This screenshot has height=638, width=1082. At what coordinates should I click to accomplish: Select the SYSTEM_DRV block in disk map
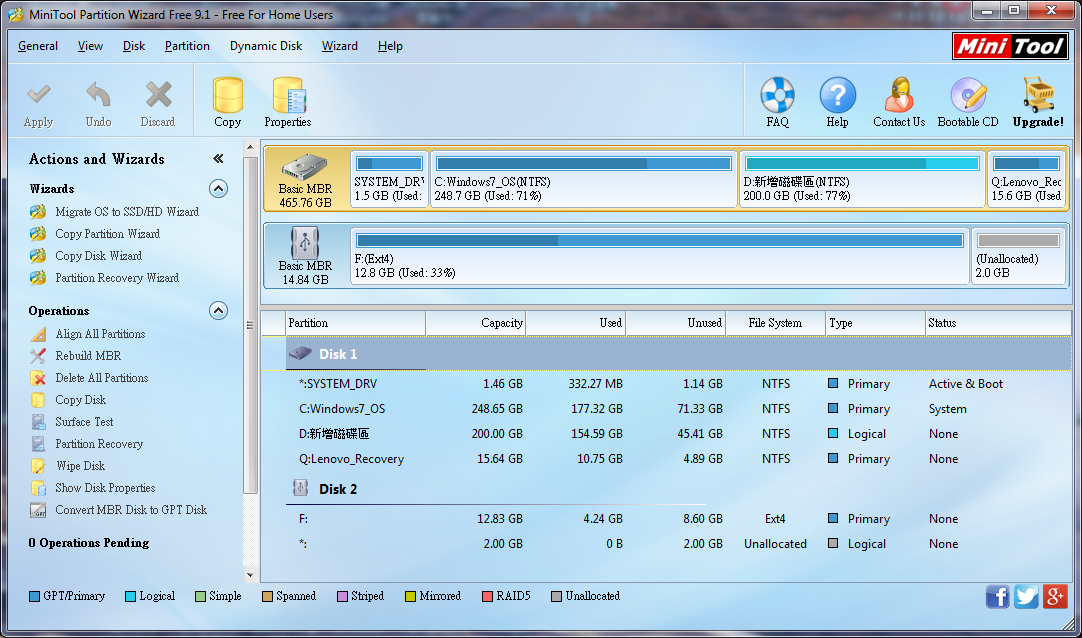[389, 179]
